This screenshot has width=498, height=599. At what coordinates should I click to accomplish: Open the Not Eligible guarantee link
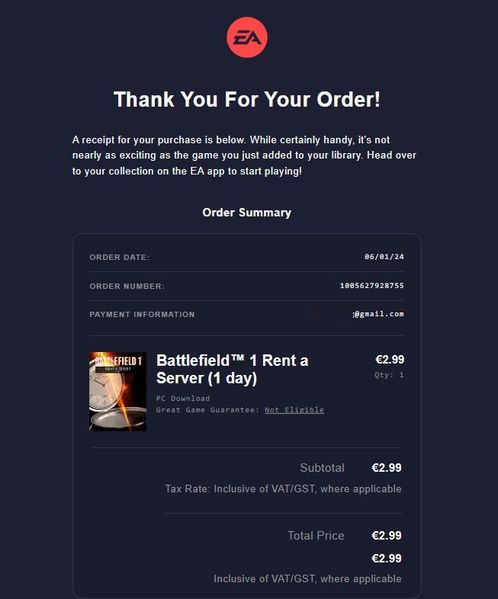294,410
